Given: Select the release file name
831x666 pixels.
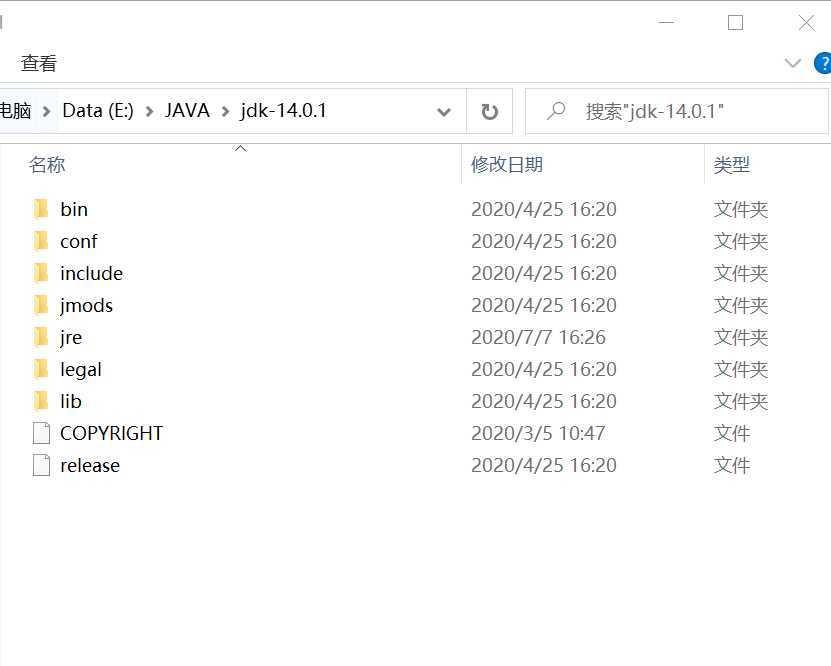Looking at the screenshot, I should pyautogui.click(x=90, y=466).
